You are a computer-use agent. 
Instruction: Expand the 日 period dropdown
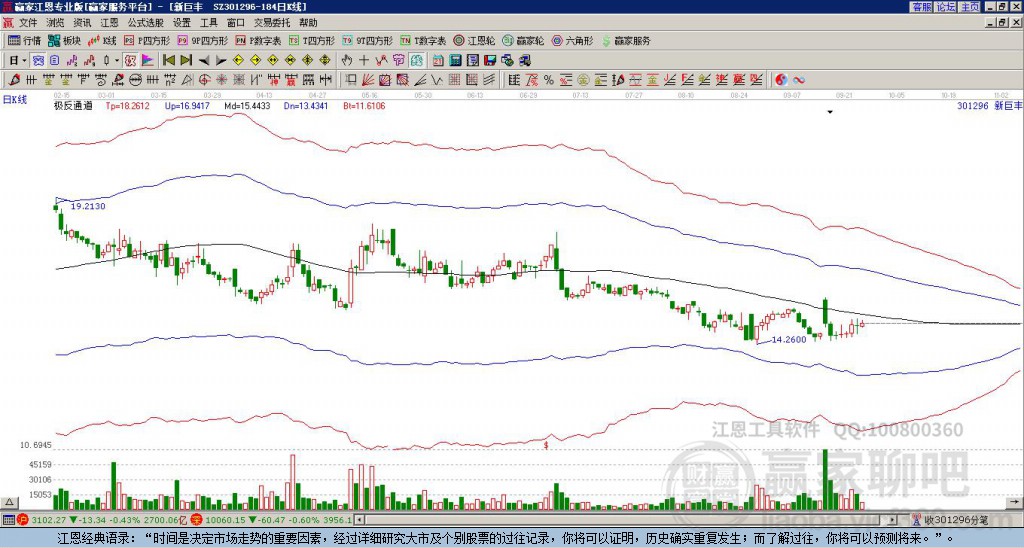(x=24, y=60)
